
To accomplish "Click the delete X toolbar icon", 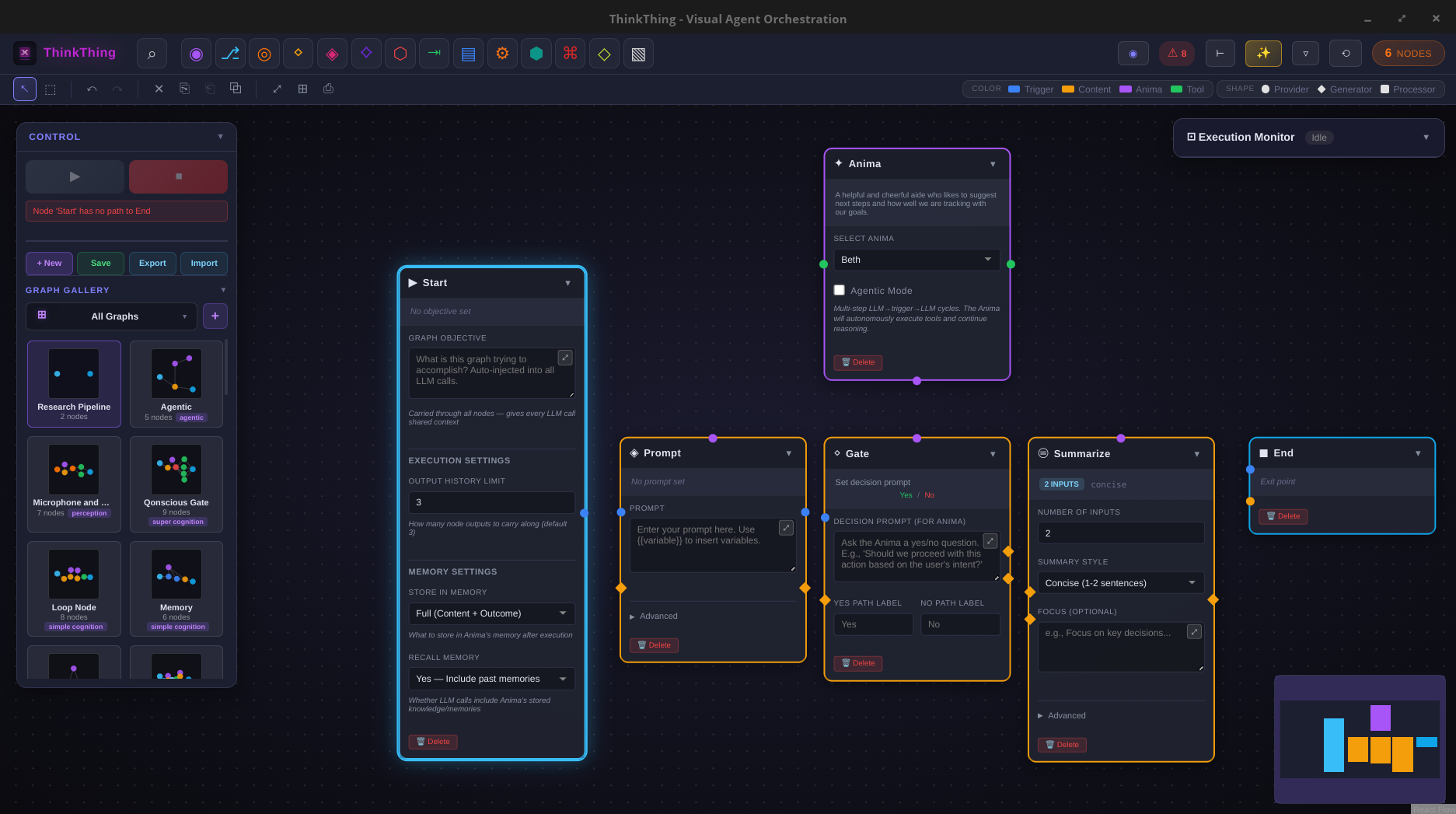I will (x=159, y=89).
